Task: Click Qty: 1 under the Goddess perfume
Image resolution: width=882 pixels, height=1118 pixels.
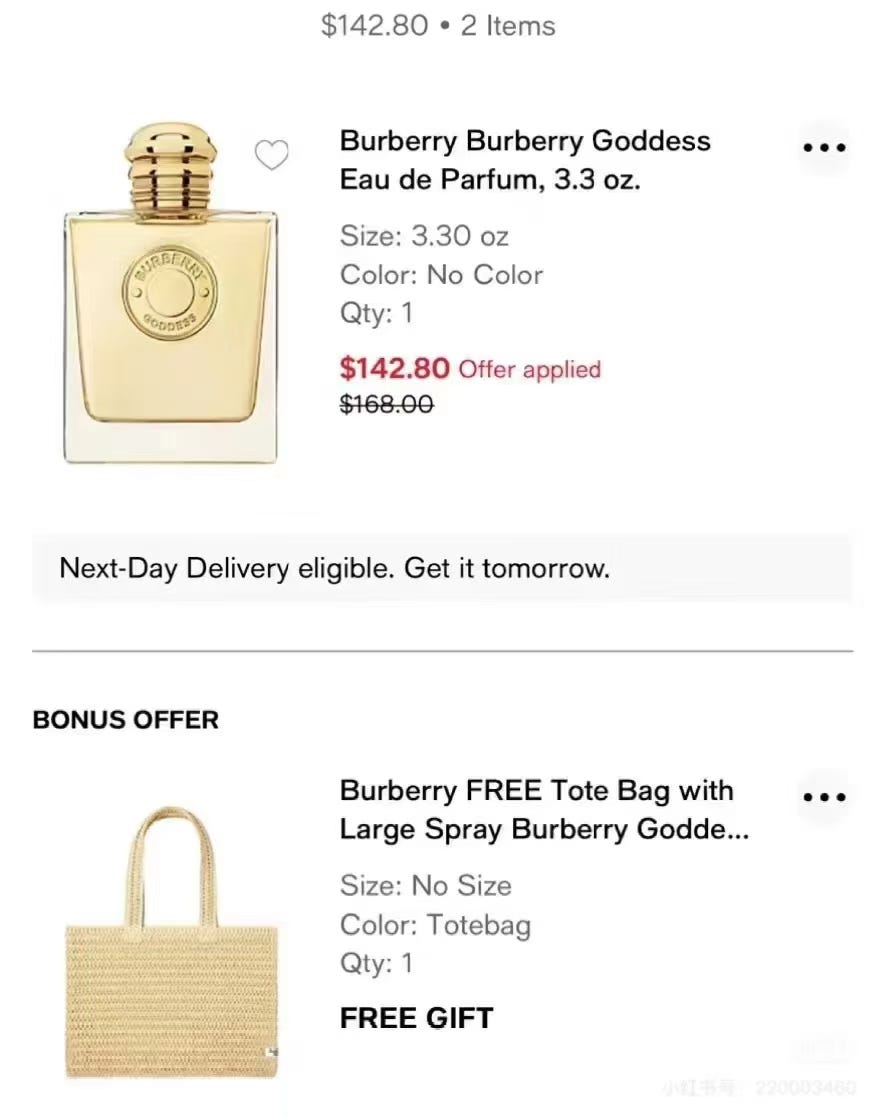Action: 376,313
